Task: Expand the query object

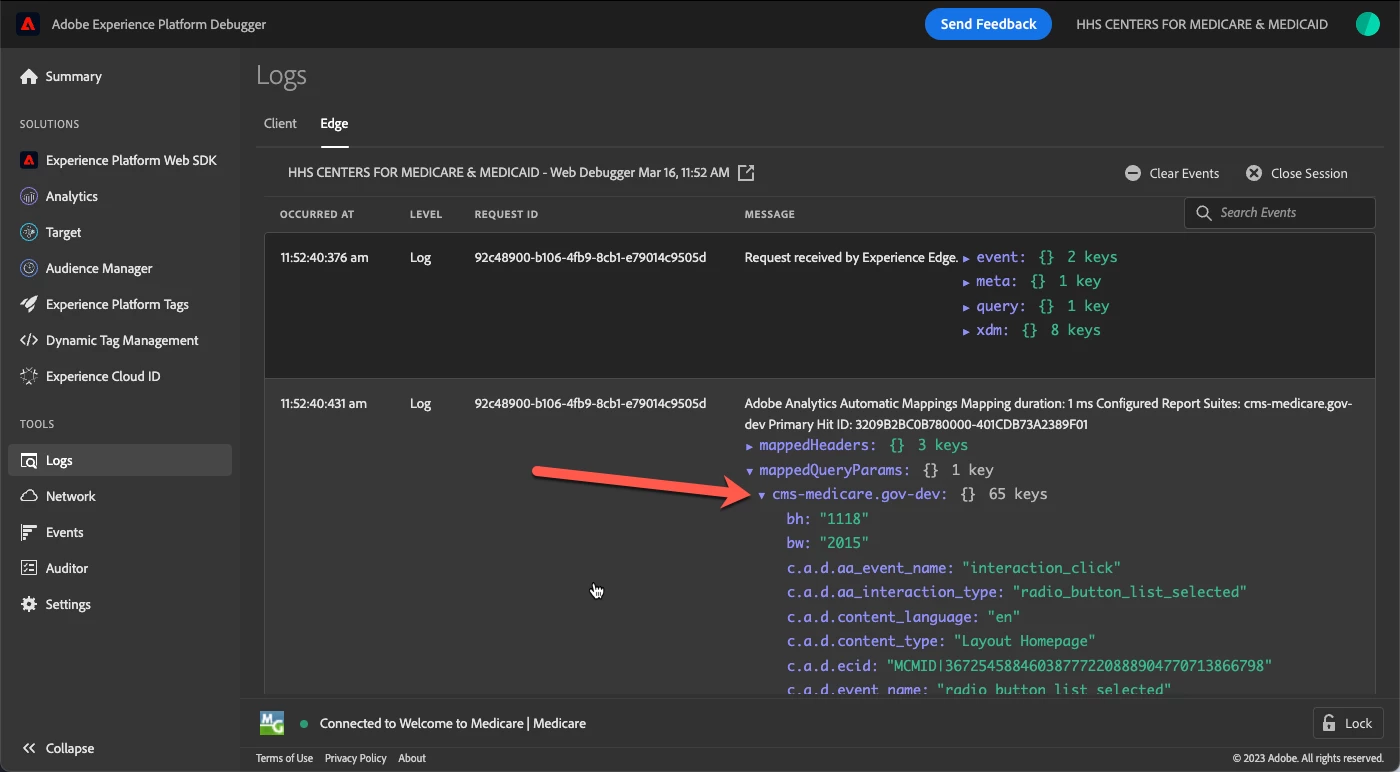Action: (966, 307)
